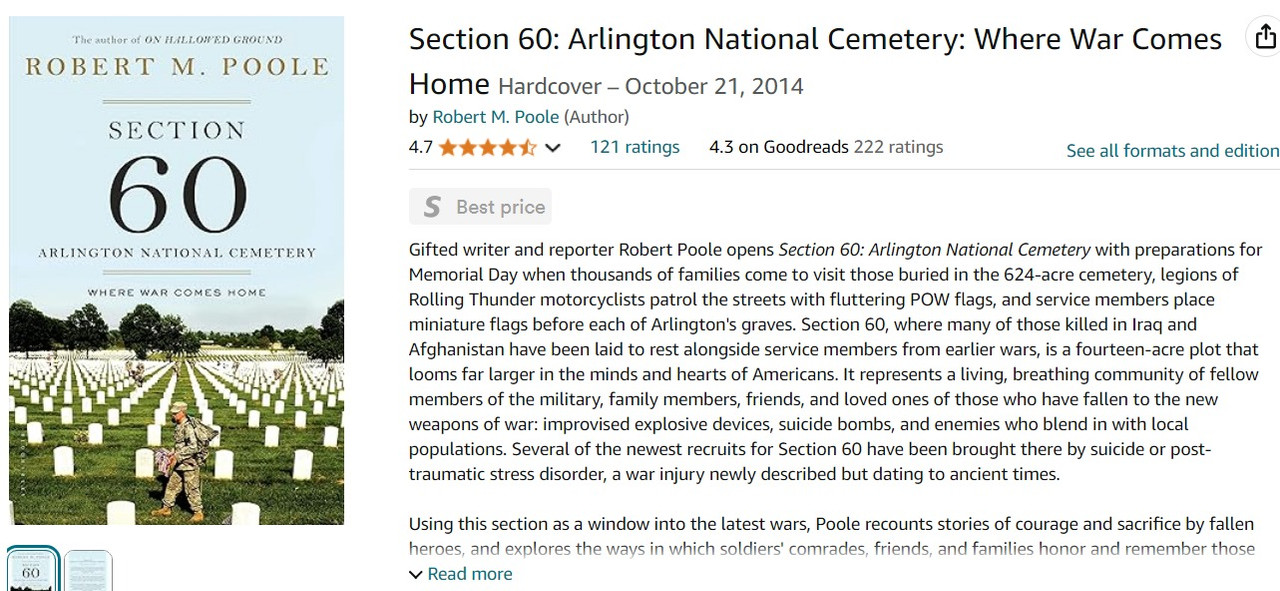Click the Section 60 book title heading
This screenshot has height=591, width=1280.
[x=815, y=60]
